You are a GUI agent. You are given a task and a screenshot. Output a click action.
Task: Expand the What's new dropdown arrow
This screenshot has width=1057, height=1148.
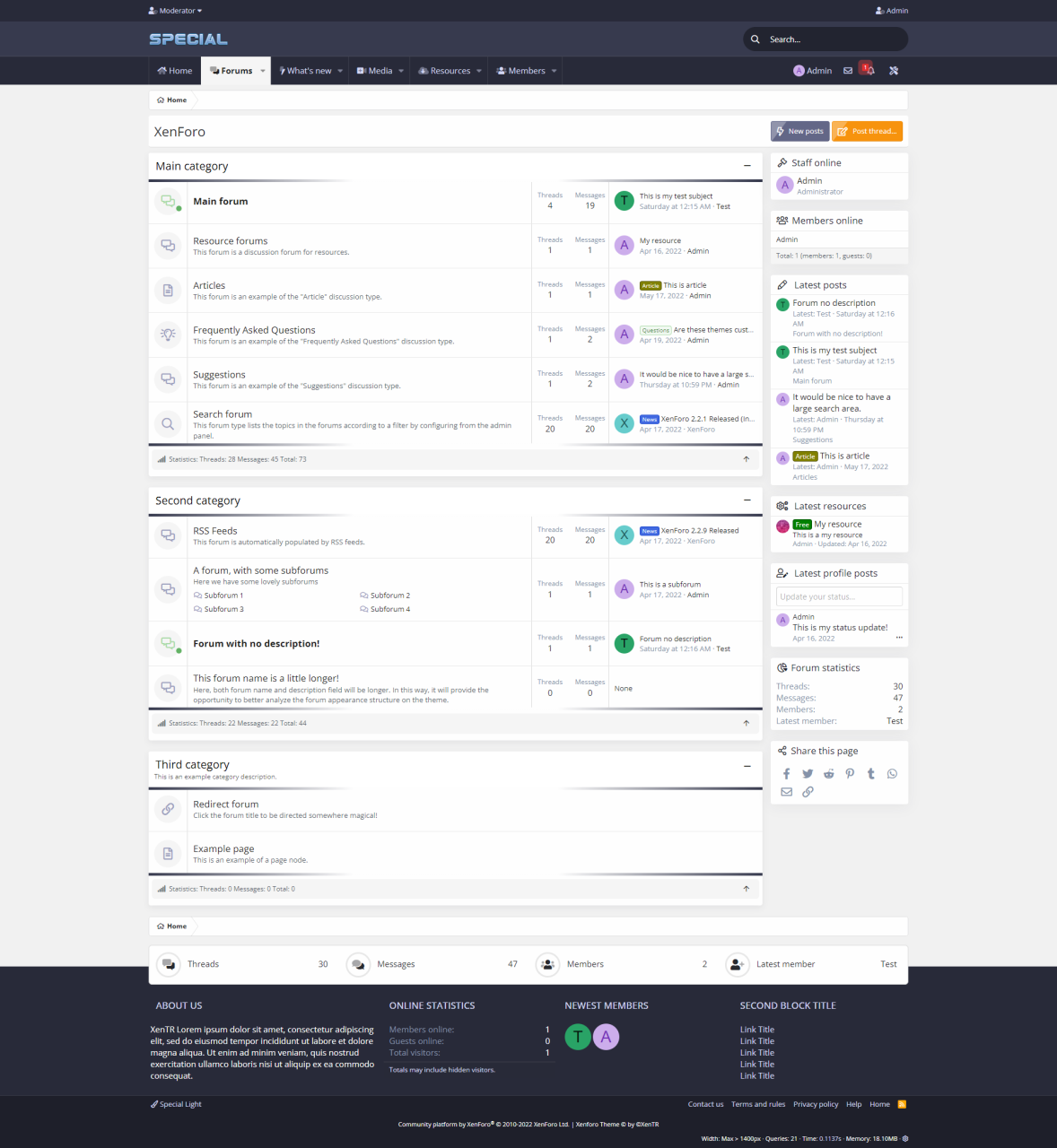341,71
